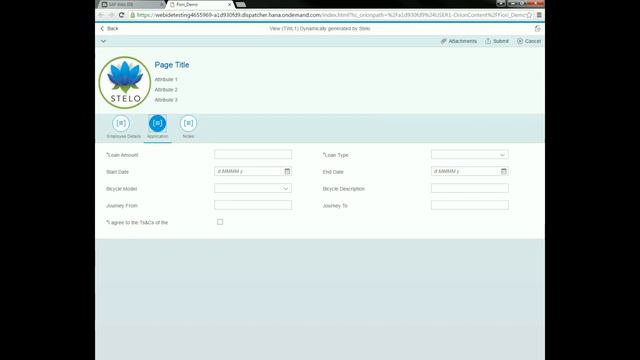Focus the Loan Amount input field
The width and height of the screenshot is (640, 360).
[x=253, y=154]
